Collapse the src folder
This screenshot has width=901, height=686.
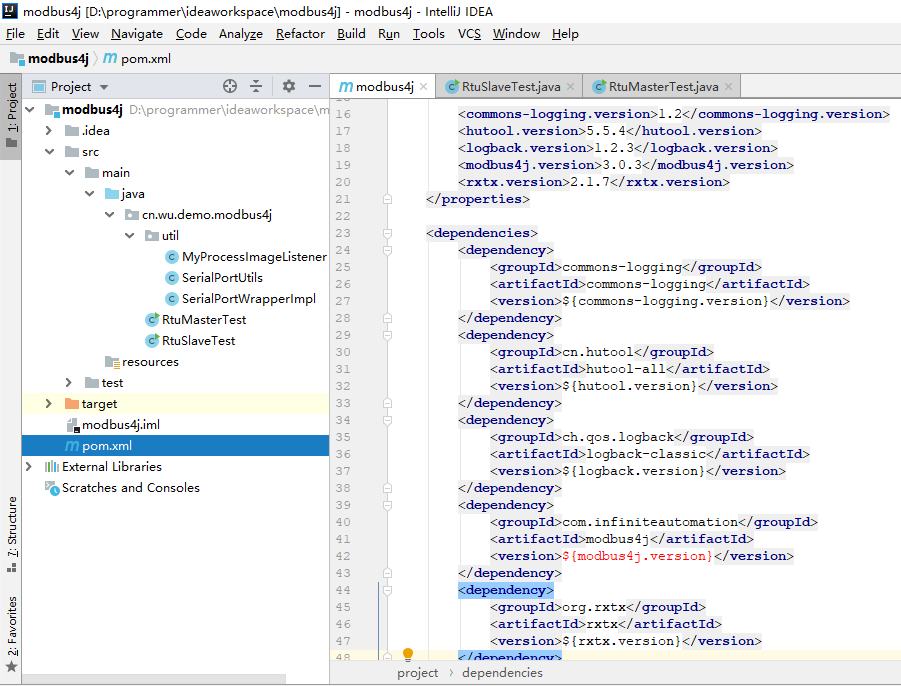pyautogui.click(x=49, y=152)
